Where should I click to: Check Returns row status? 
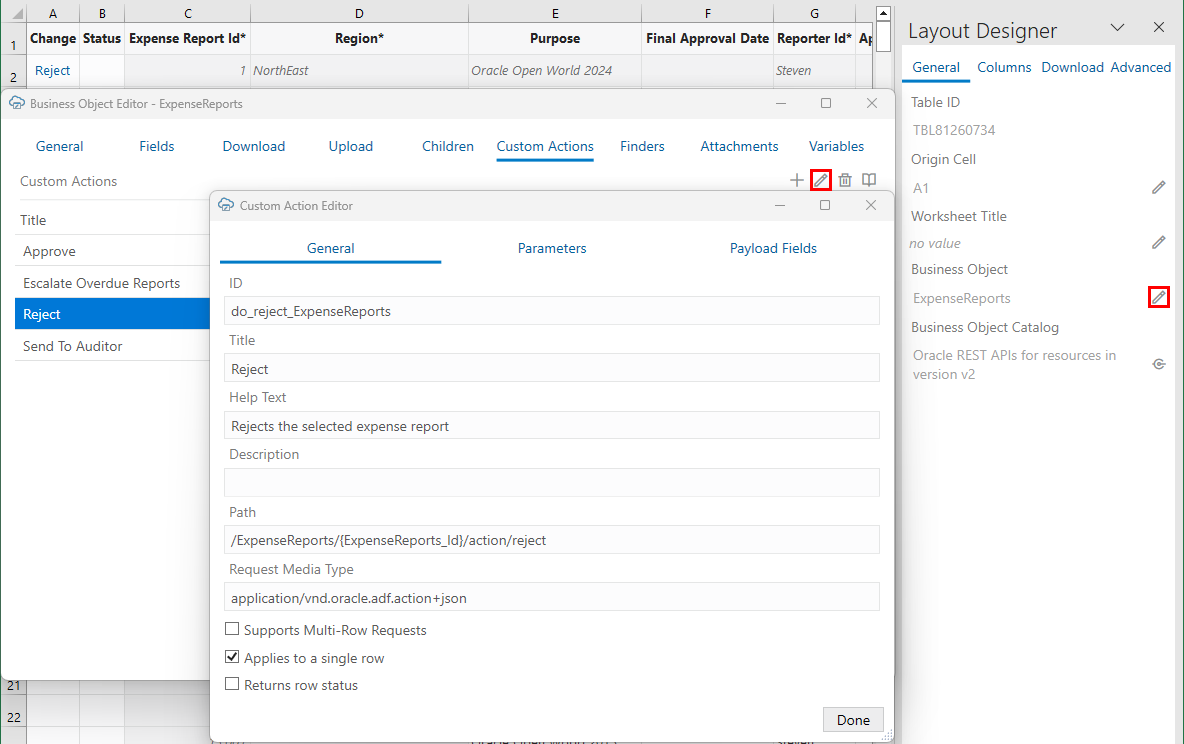[232, 685]
